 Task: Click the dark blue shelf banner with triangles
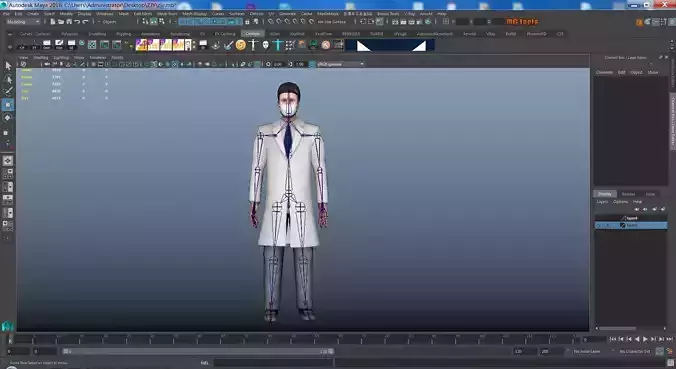[390, 45]
